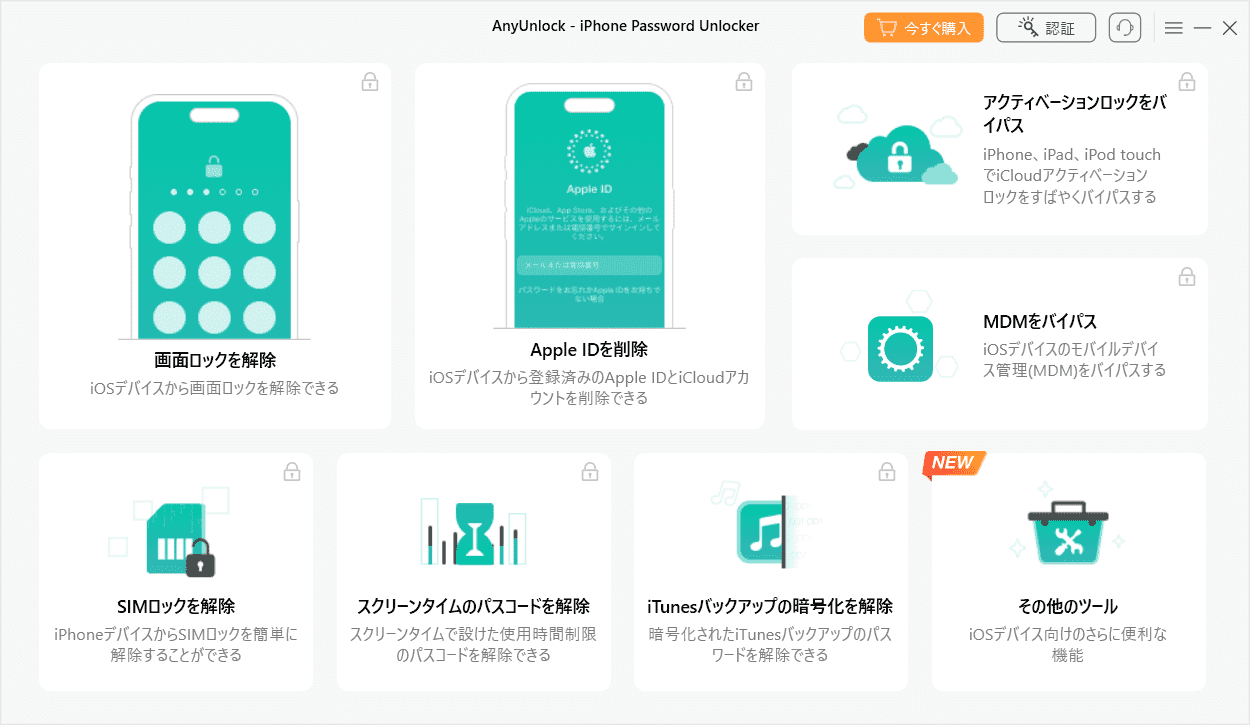1250x725 pixels.
Task: Click lock icon on スクリーンタイム card
Action: 590,471
